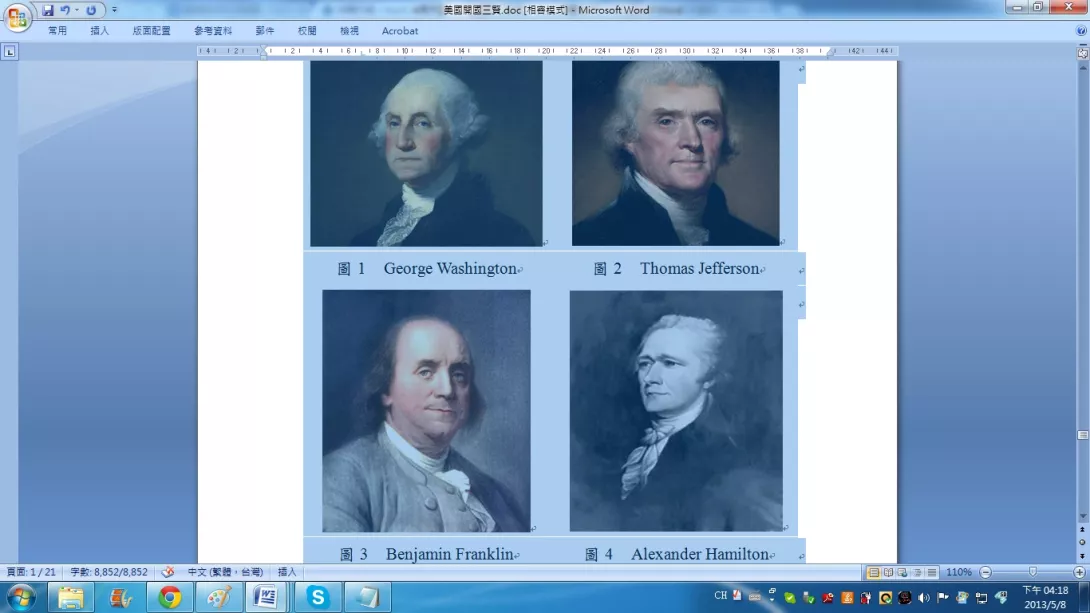Launch the media player taskbar icon
Screen dimensions: 1090x613
click(120, 598)
